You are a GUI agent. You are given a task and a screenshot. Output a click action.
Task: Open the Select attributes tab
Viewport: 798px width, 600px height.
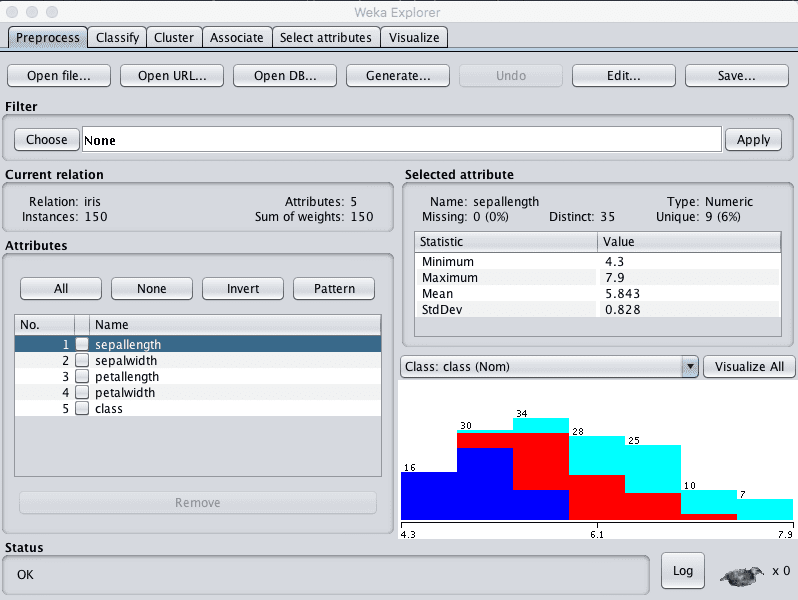tap(326, 38)
